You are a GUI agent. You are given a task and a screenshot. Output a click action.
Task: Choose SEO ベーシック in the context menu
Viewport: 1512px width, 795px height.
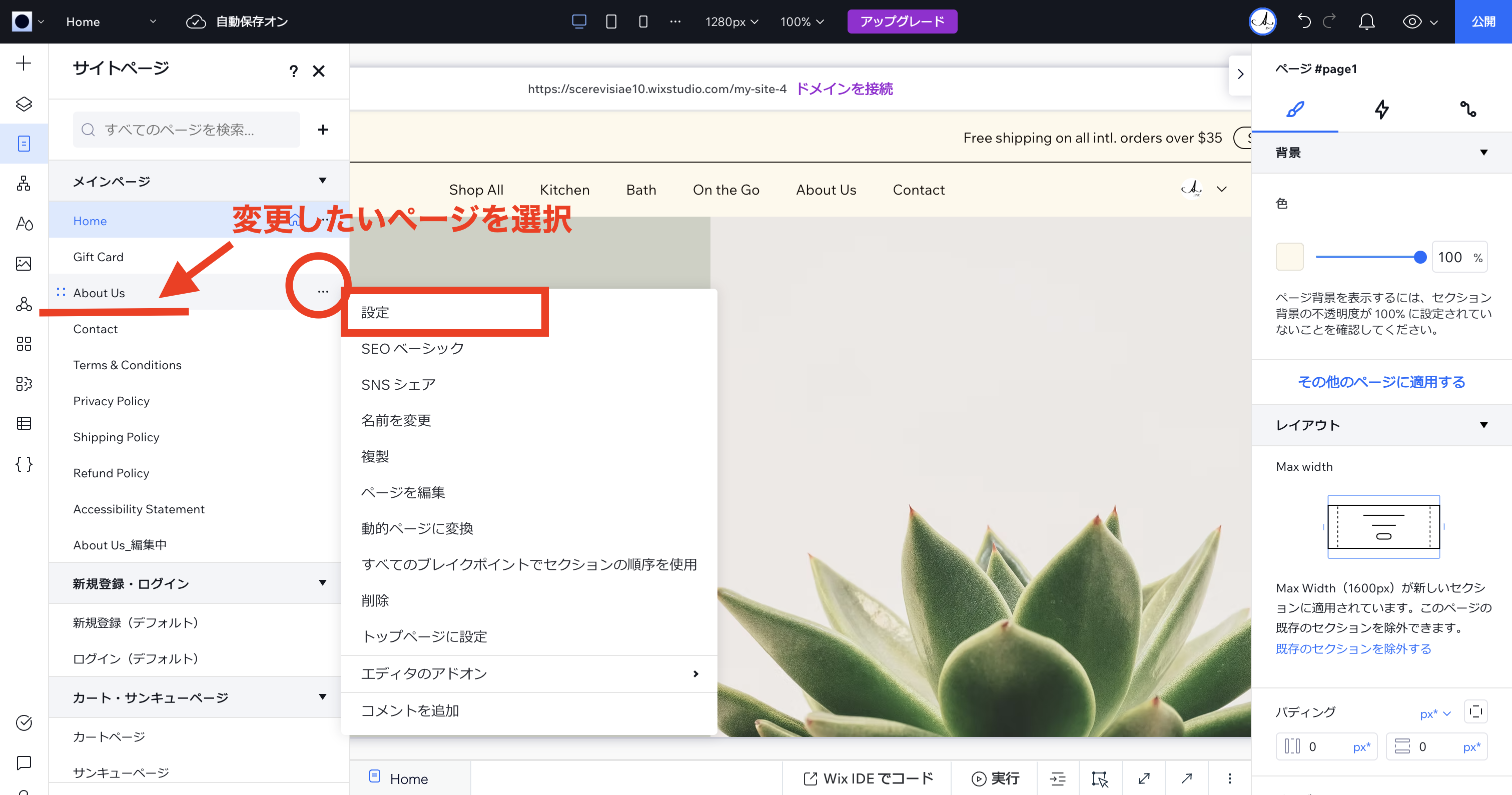[411, 348]
